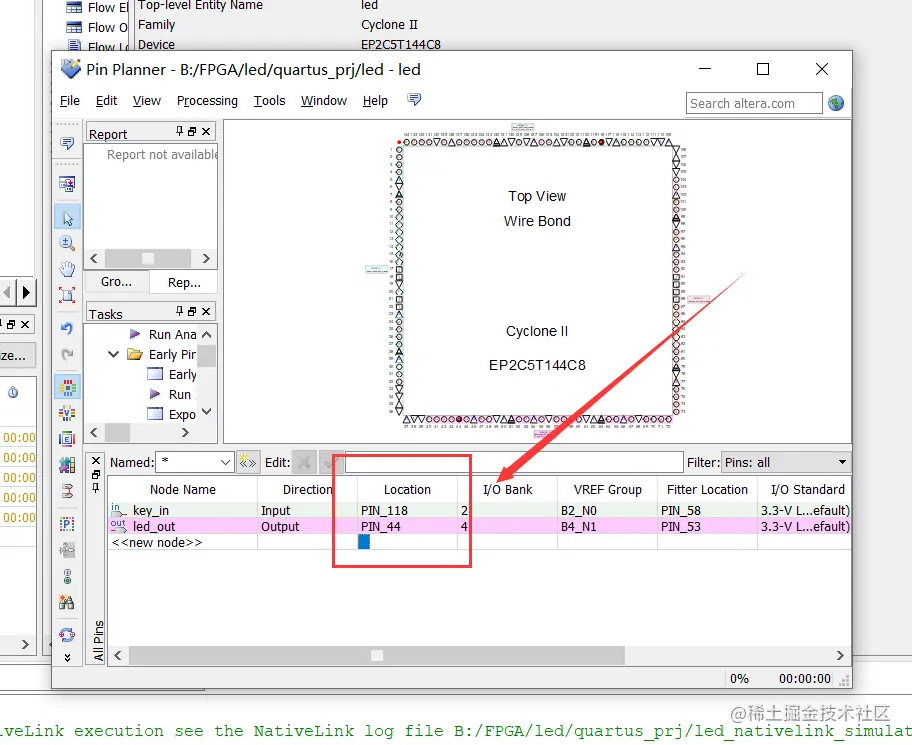Image resolution: width=912 pixels, height=745 pixels.
Task: Click the puzzle-piece blocks toolbar icon
Action: click(67, 465)
